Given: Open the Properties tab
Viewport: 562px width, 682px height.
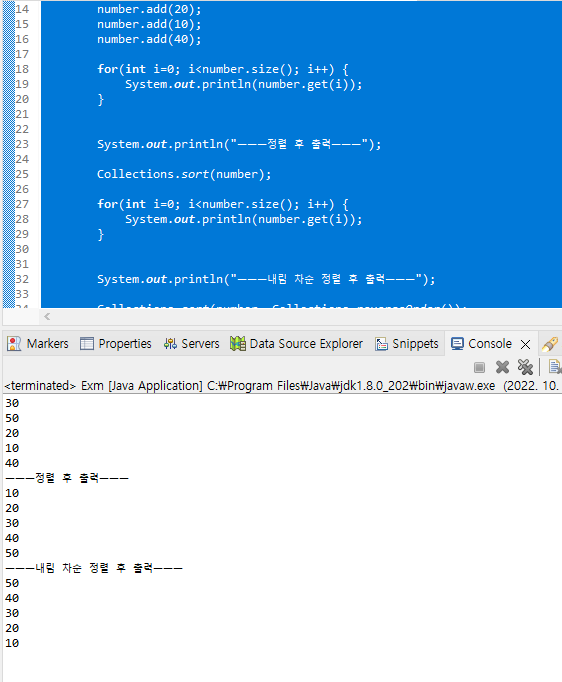Looking at the screenshot, I should (x=116, y=344).
